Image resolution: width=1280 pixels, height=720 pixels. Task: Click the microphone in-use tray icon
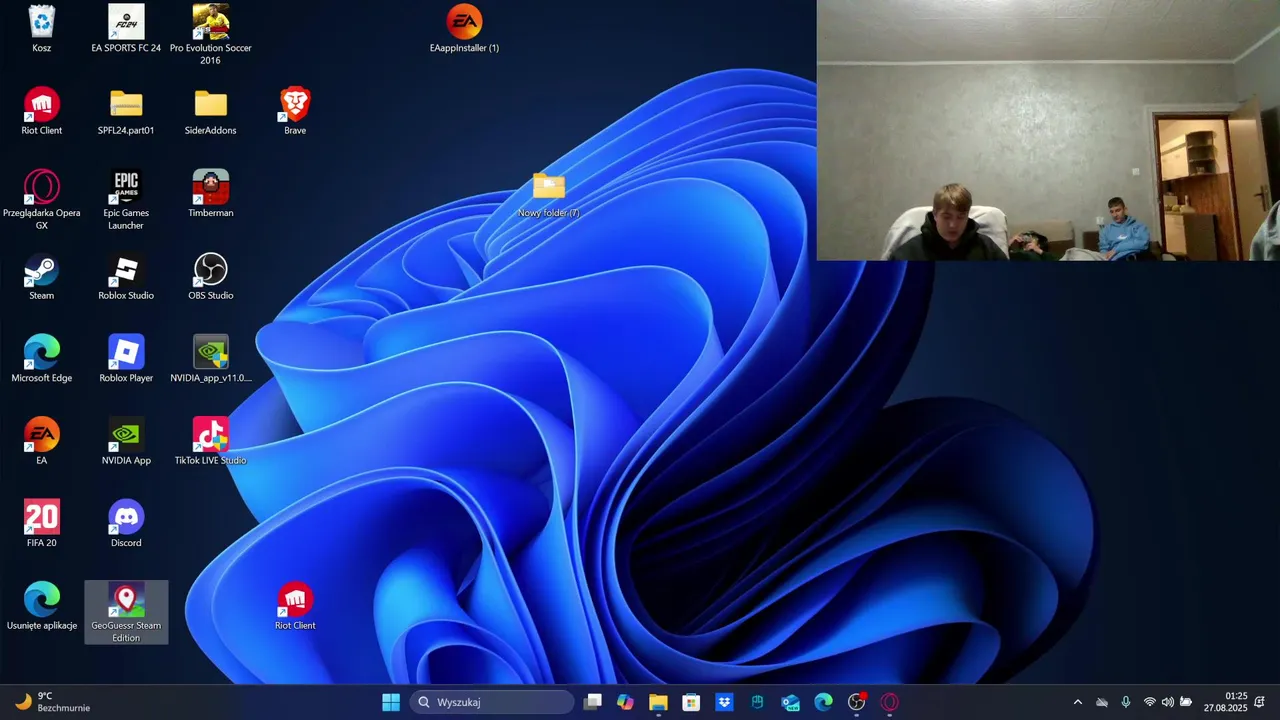(x=1126, y=702)
